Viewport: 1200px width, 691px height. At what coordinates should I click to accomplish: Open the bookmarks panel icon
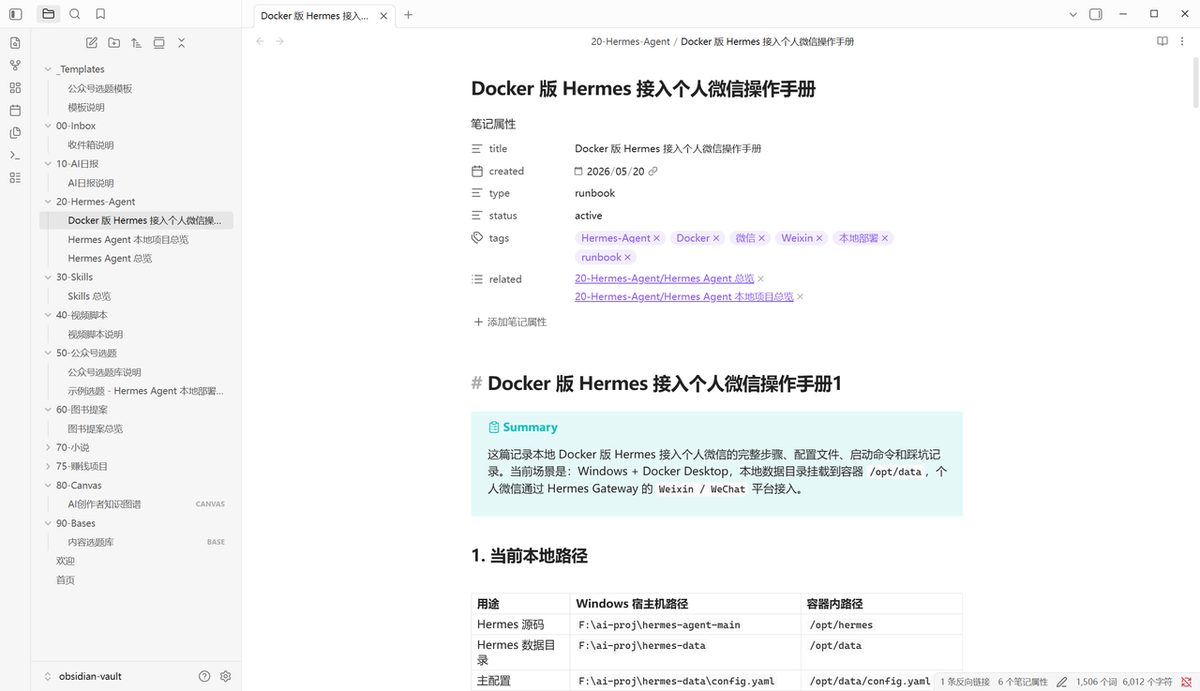click(x=101, y=14)
